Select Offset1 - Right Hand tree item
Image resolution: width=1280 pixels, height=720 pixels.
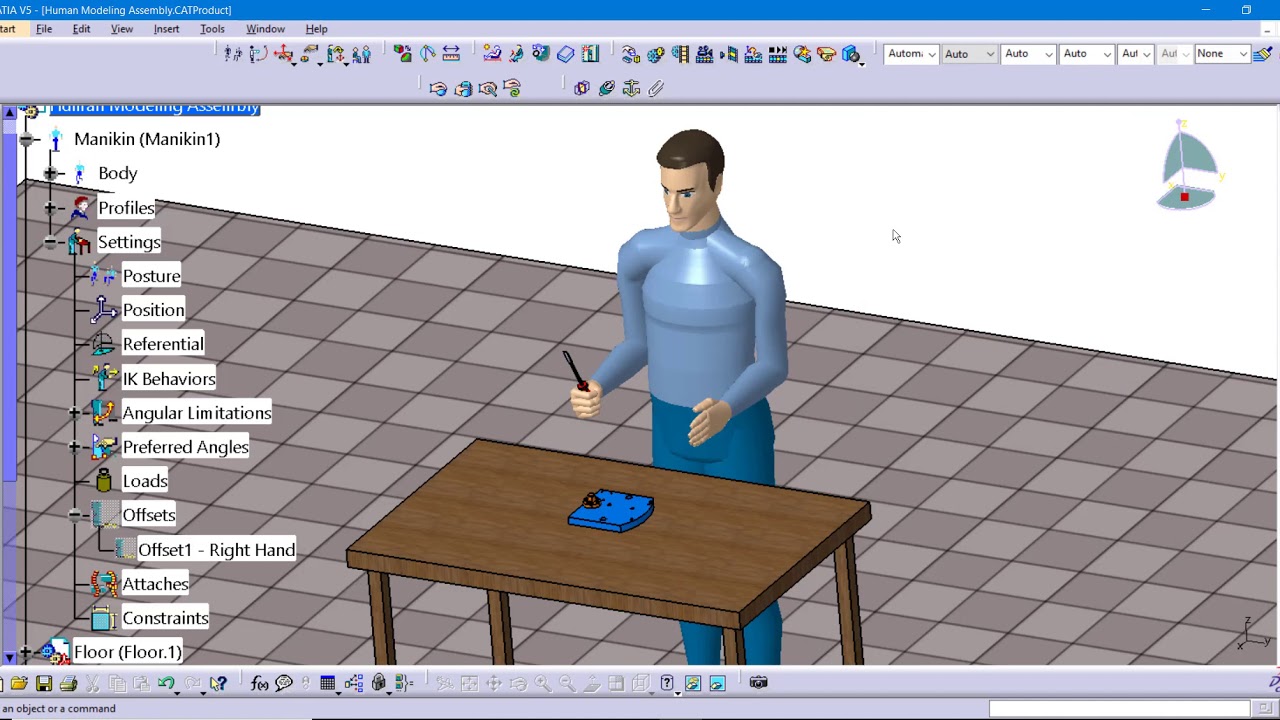click(x=216, y=550)
